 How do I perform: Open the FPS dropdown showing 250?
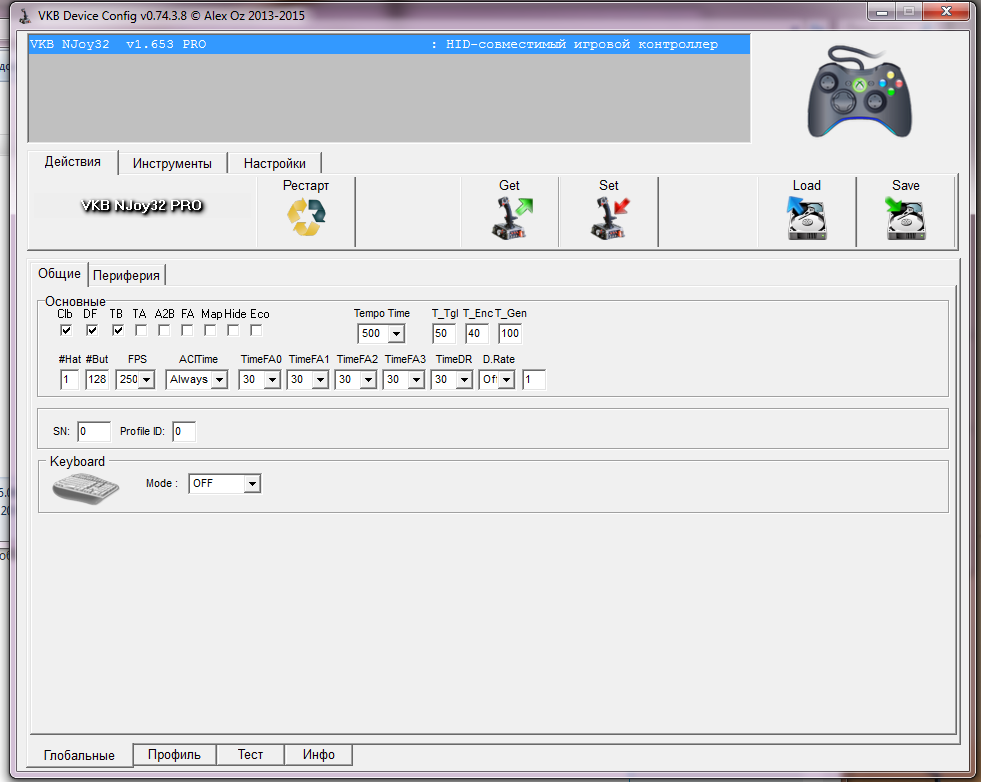click(x=146, y=379)
